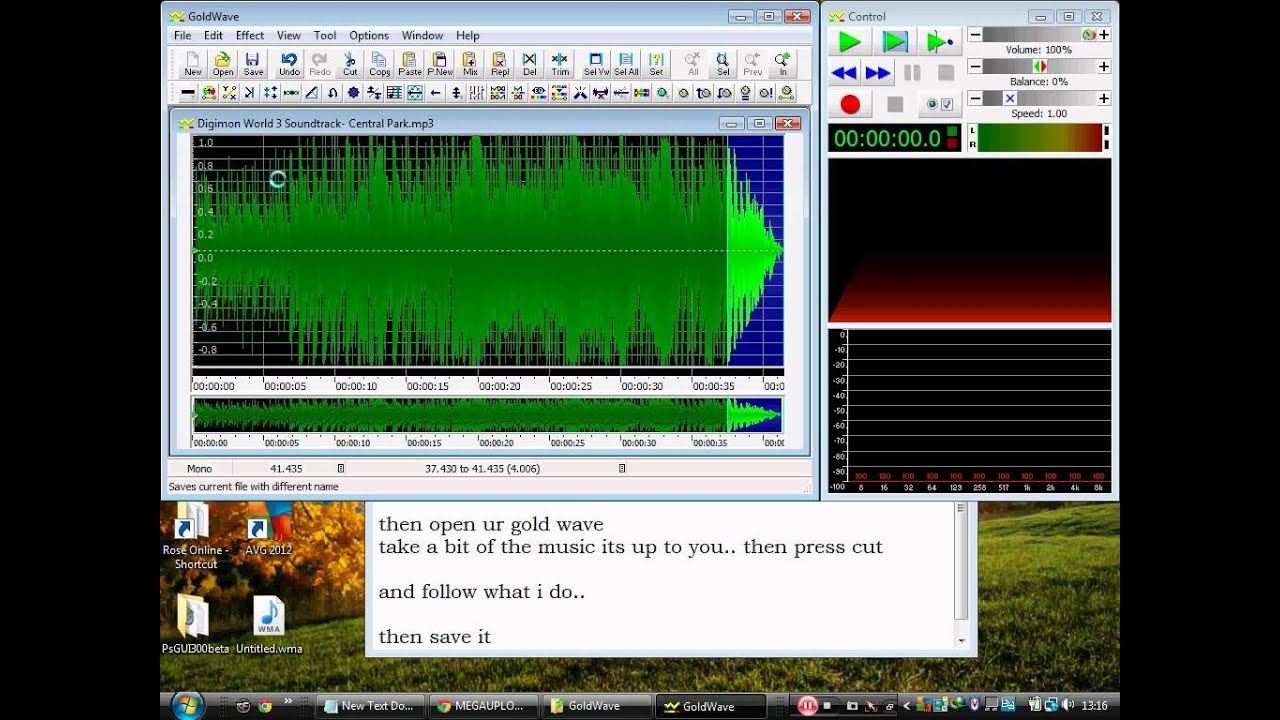
Task: Open control properties checkmark button
Action: 940,104
